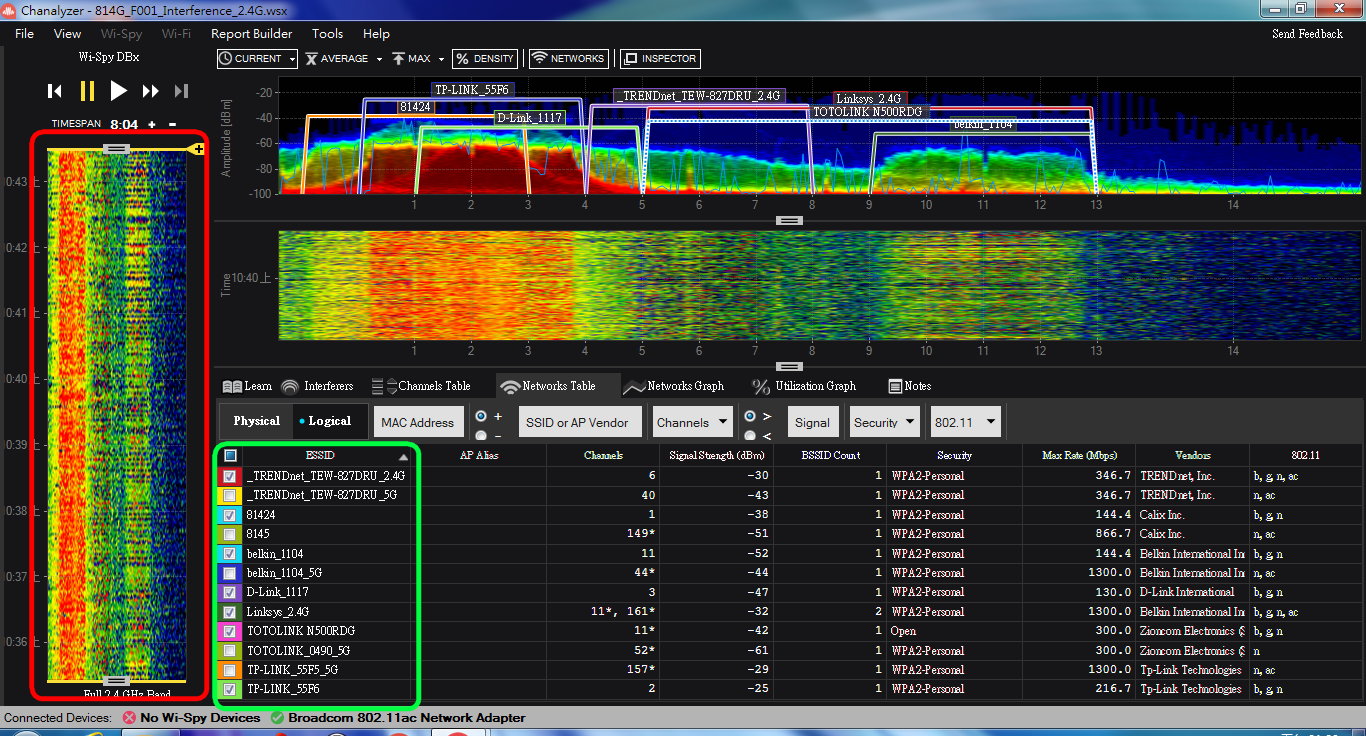Click the fast forward icon
The height and width of the screenshot is (736, 1366).
[x=150, y=91]
